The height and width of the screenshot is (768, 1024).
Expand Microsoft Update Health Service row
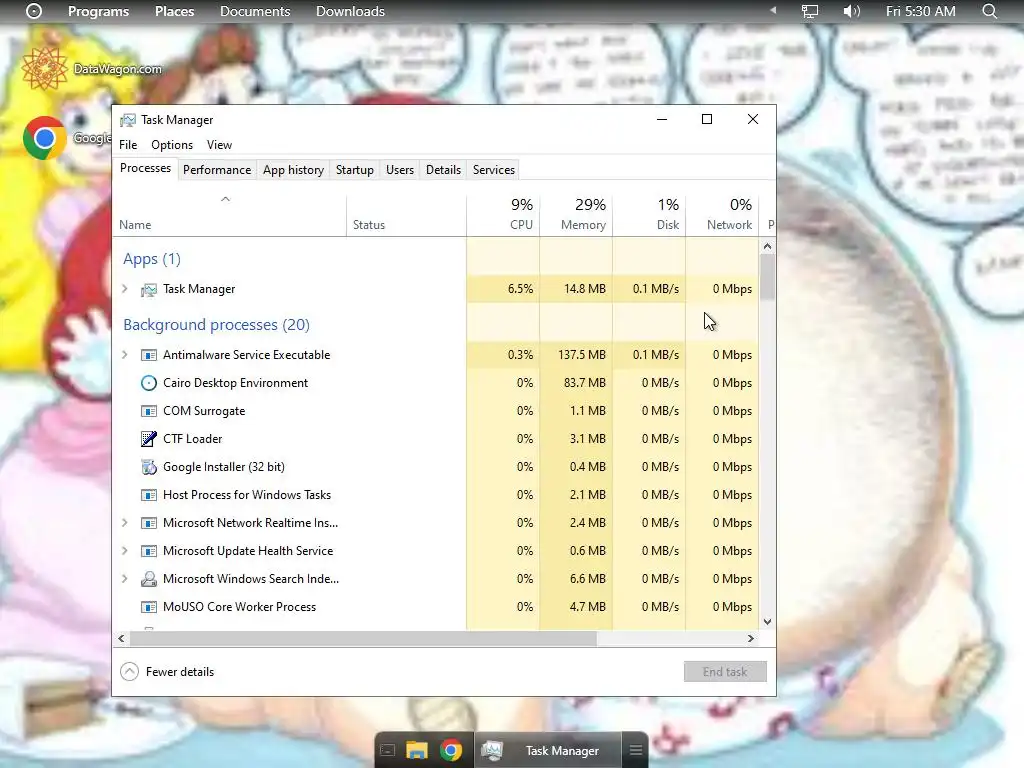(x=125, y=551)
